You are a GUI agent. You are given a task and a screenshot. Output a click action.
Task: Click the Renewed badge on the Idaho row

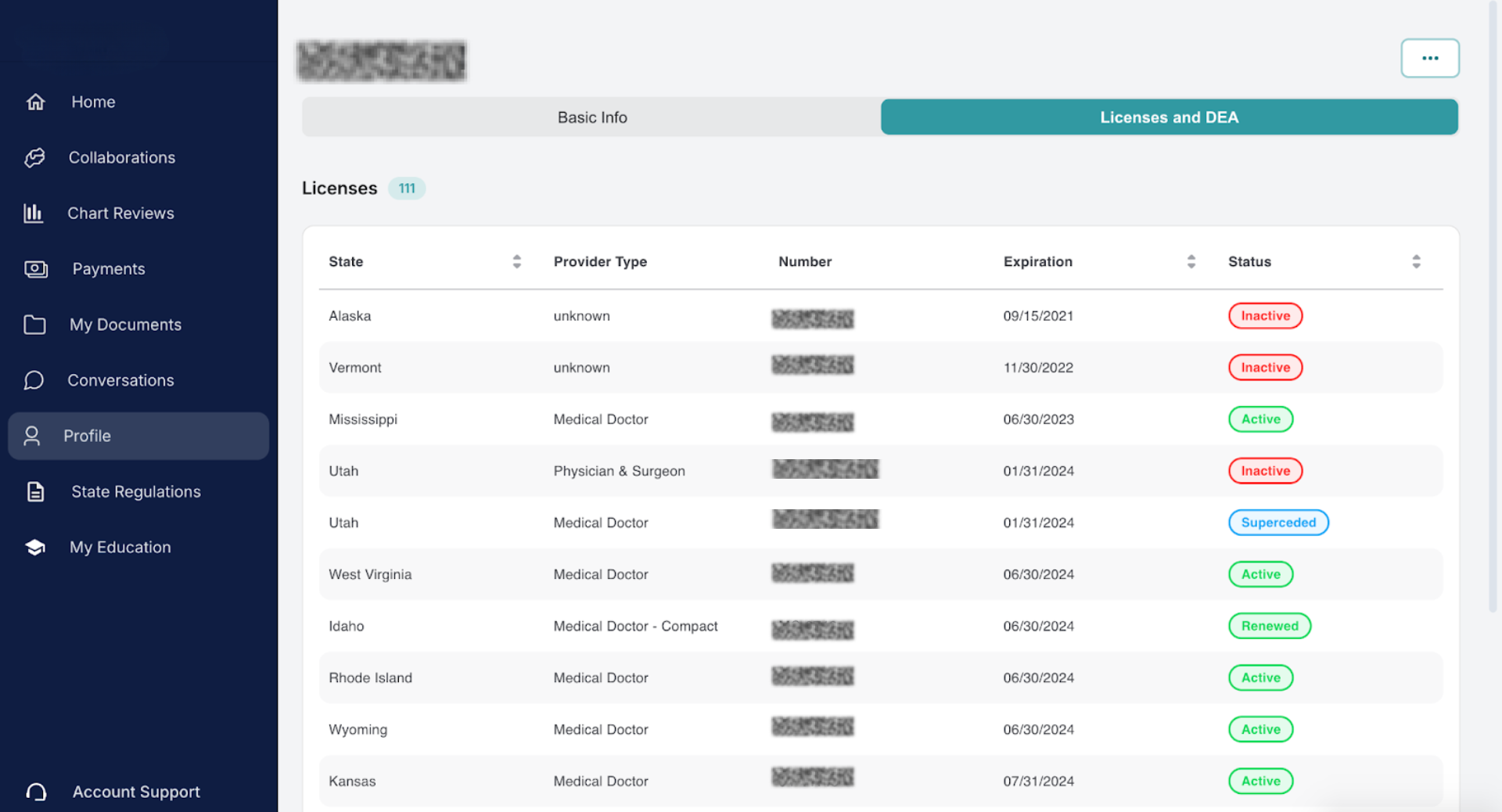pyautogui.click(x=1269, y=626)
